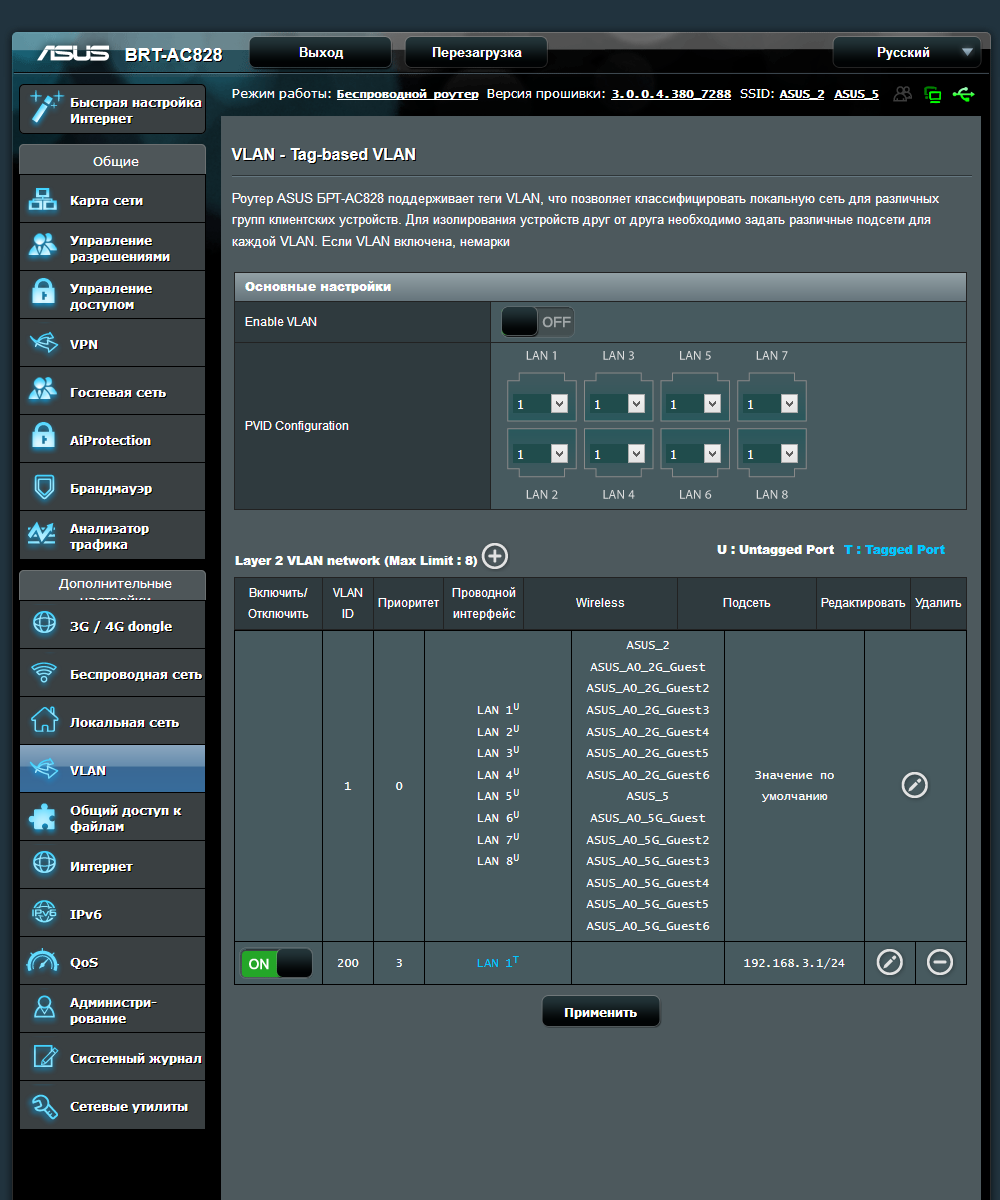
Task: Open the LAN 5 PVID dropdown
Action: 695,403
